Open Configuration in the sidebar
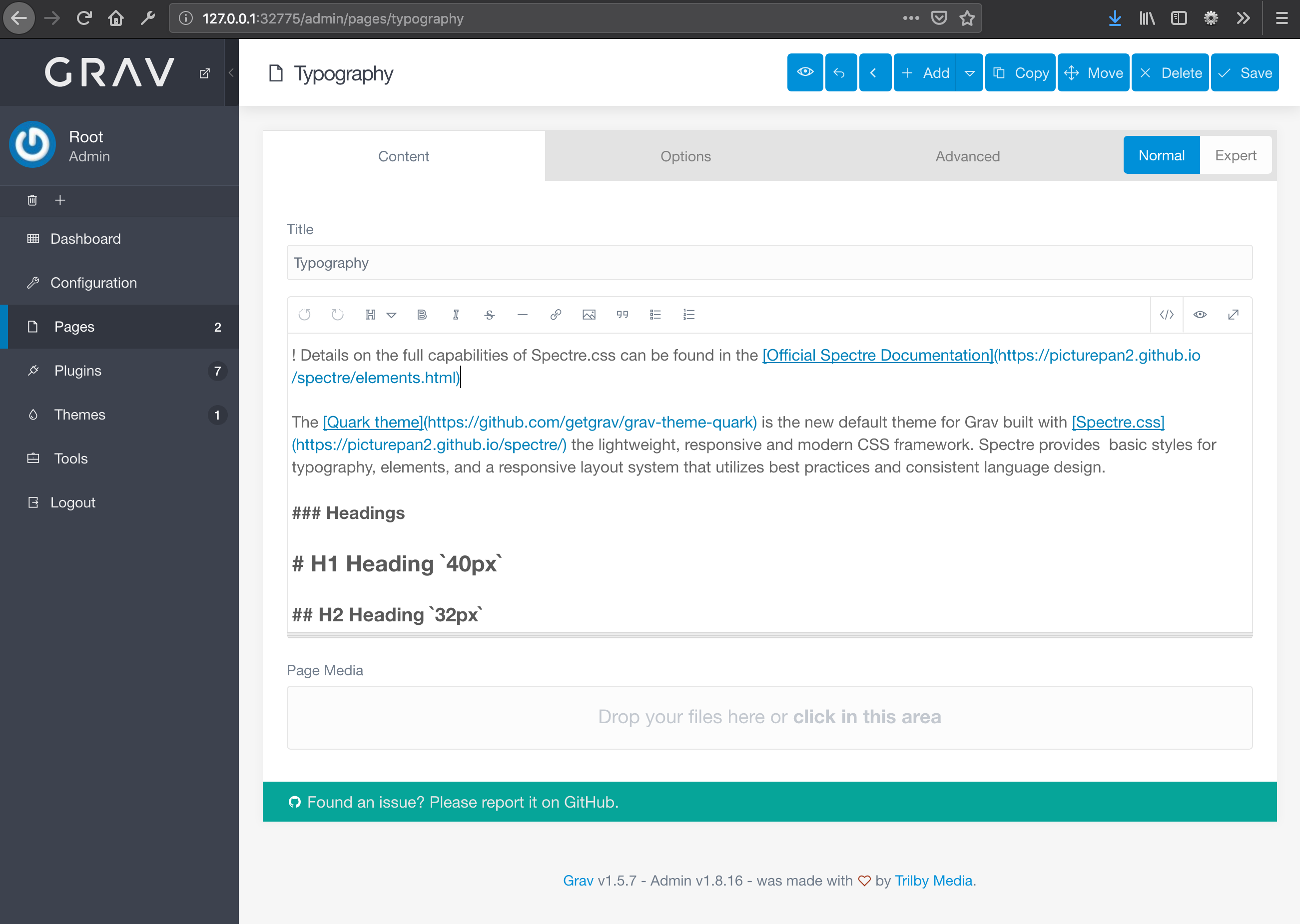The width and height of the screenshot is (1300, 924). click(119, 282)
